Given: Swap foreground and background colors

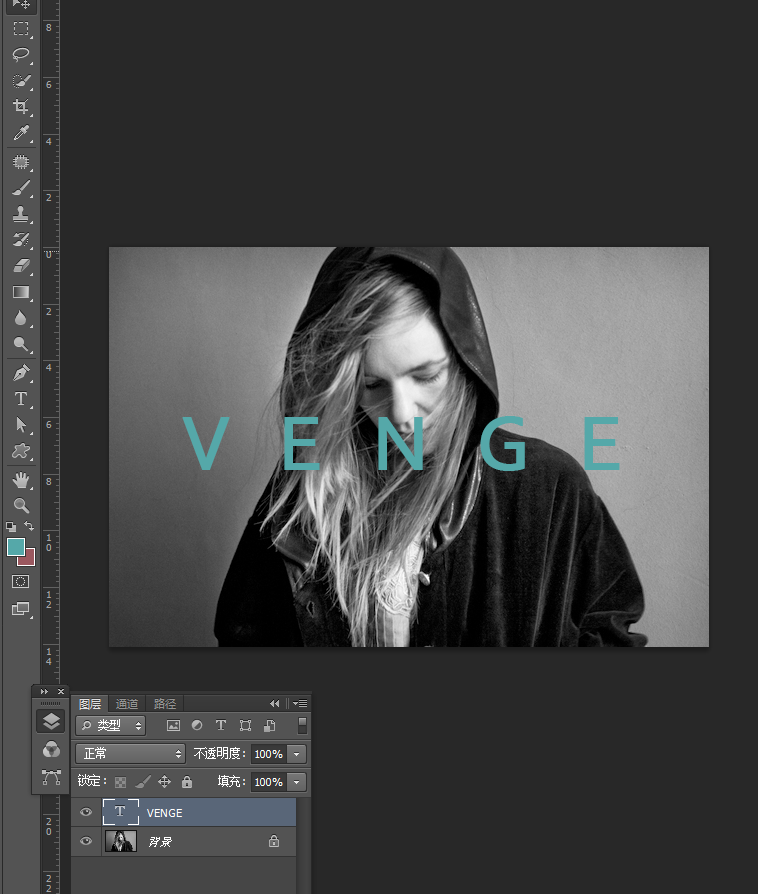Looking at the screenshot, I should pyautogui.click(x=29, y=526).
